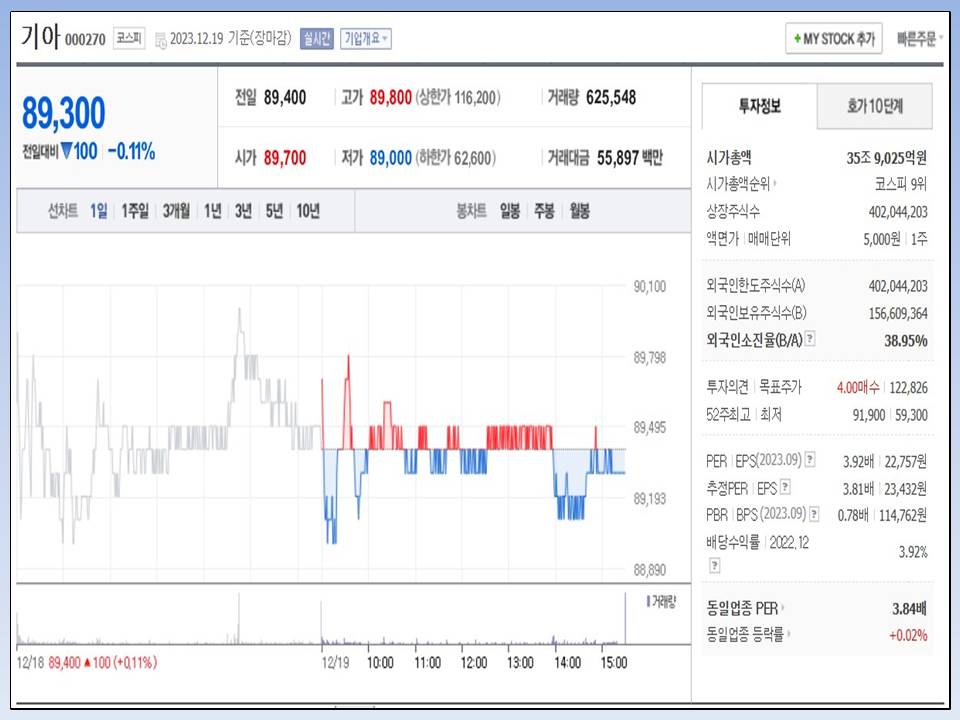The height and width of the screenshot is (720, 960).
Task: Click the 코스피 9위 ranking value
Action: pyautogui.click(x=901, y=184)
